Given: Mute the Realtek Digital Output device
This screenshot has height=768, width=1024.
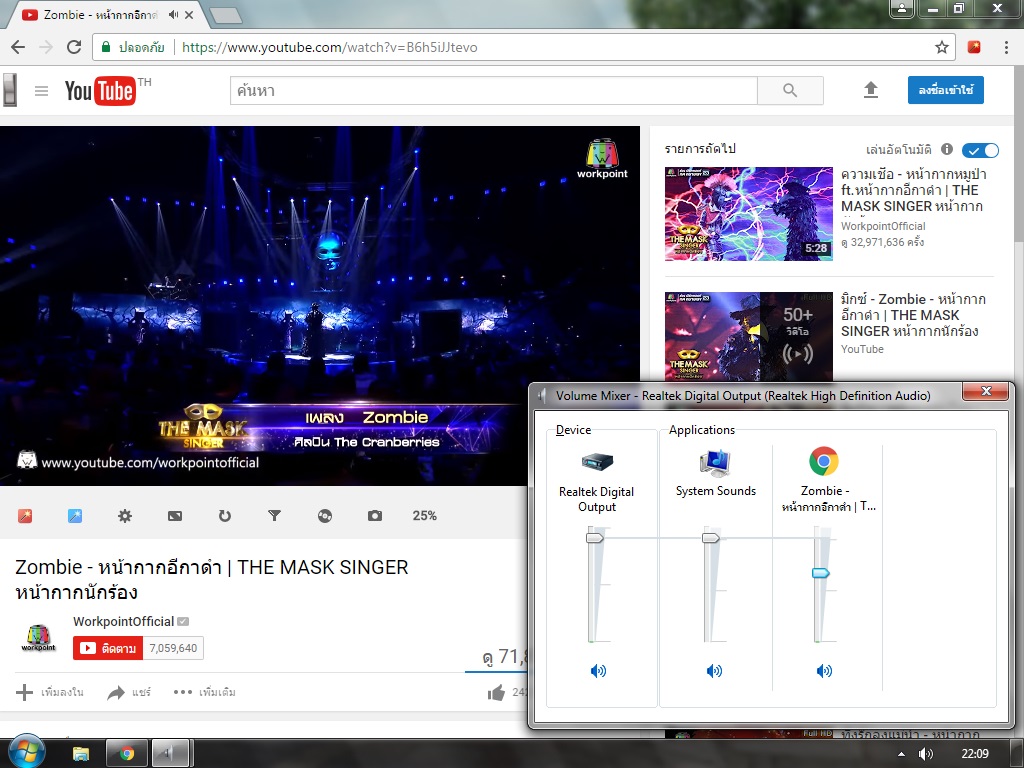Looking at the screenshot, I should click(598, 671).
